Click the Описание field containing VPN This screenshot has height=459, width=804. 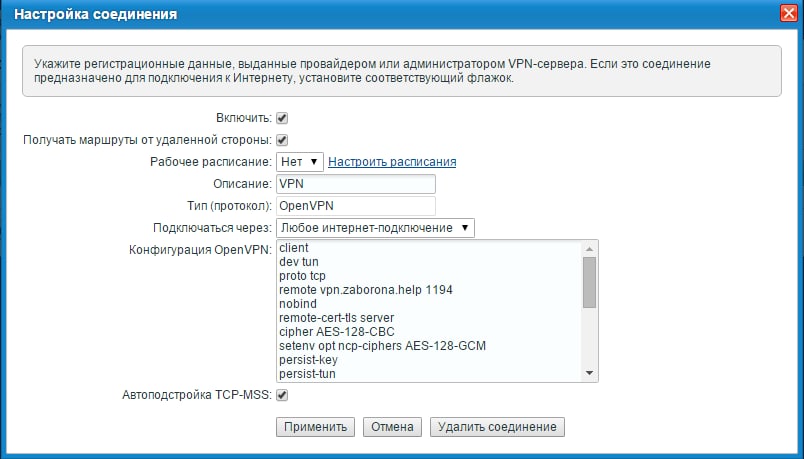(x=356, y=184)
